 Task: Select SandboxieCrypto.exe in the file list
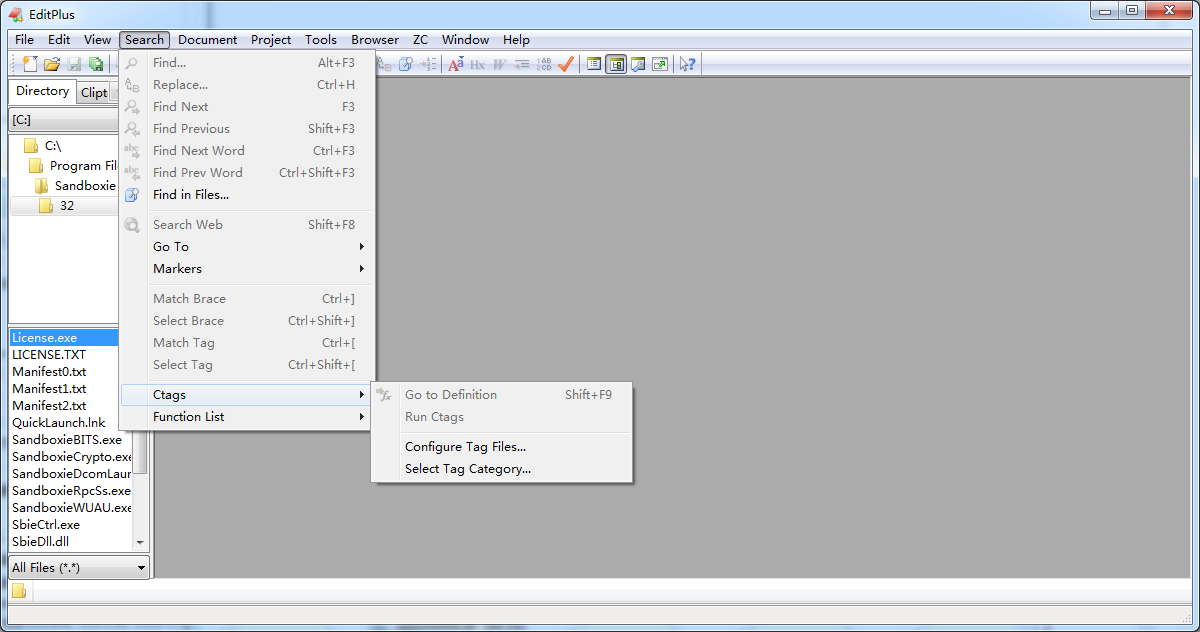71,457
